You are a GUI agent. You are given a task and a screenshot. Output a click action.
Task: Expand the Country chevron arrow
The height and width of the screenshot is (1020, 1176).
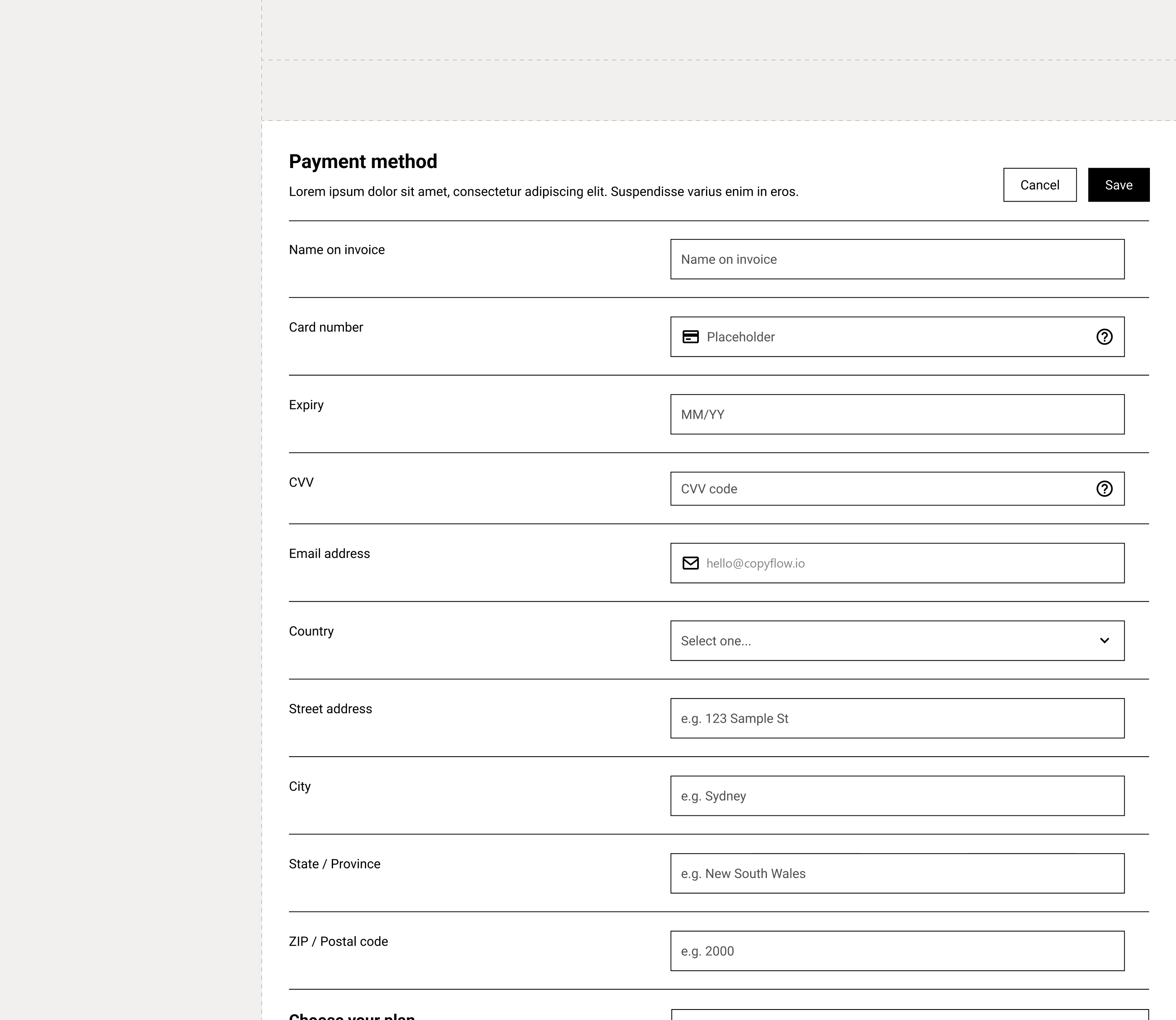pos(1104,641)
